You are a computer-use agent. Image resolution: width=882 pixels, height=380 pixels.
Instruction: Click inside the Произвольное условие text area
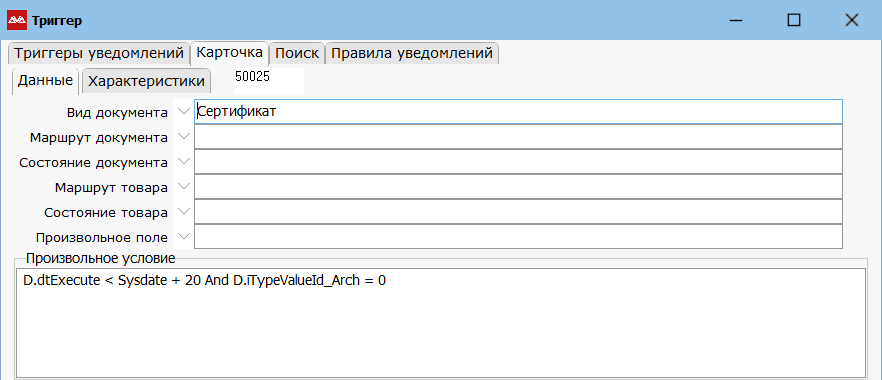440,323
